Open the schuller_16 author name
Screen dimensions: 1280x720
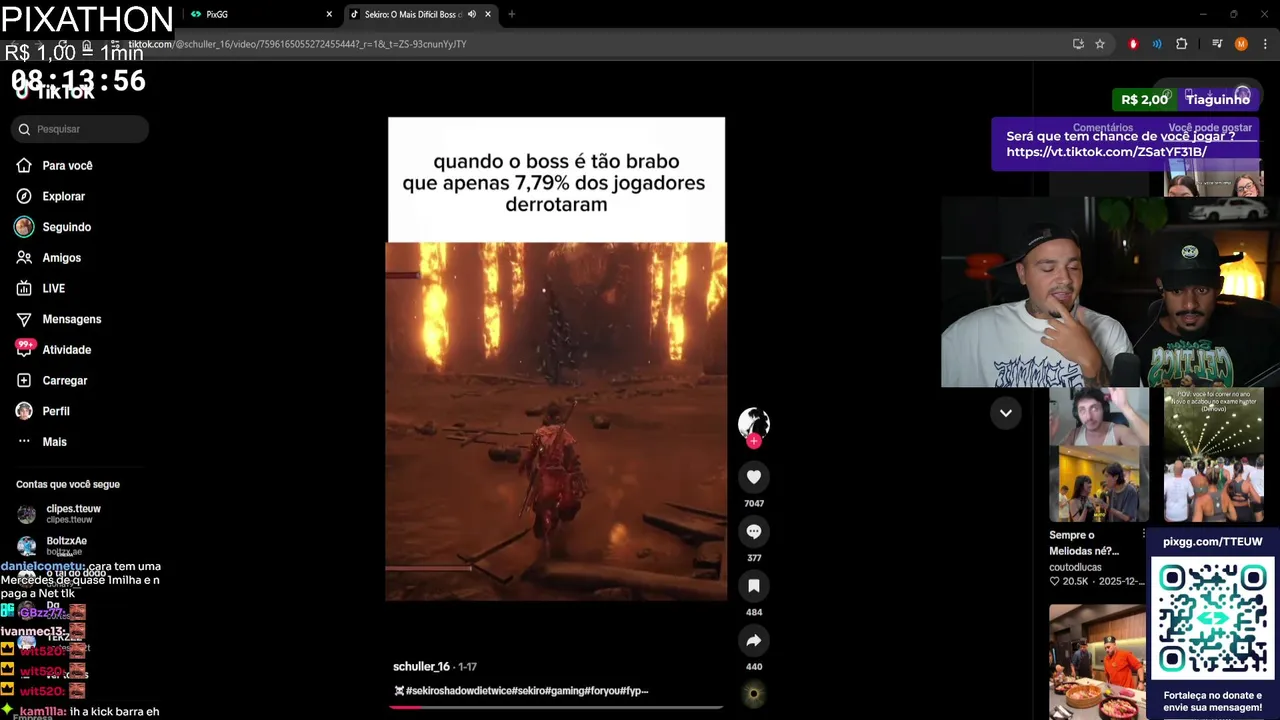point(421,666)
